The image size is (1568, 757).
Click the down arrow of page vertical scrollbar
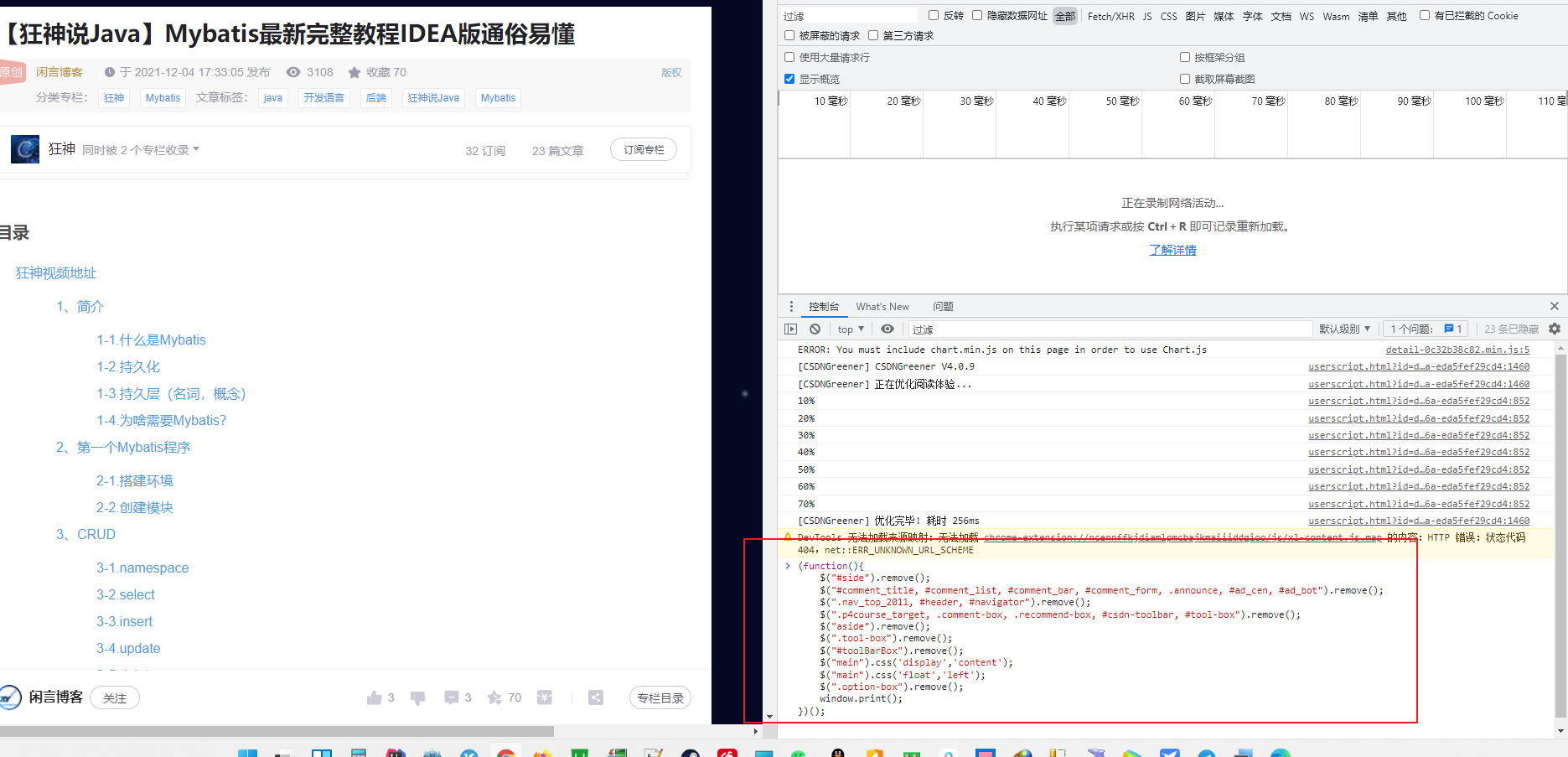pyautogui.click(x=769, y=717)
